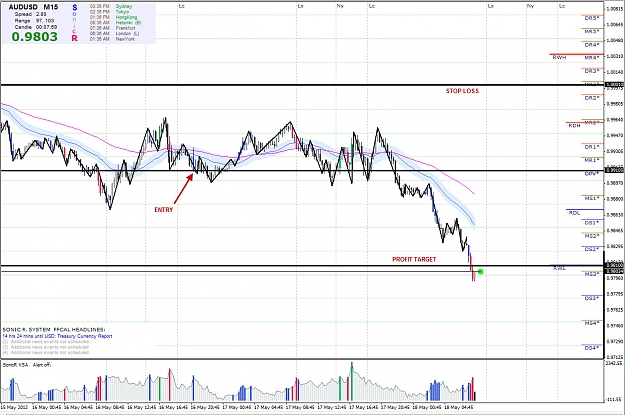Select the STOP LOSS chart label
This screenshot has height=415, width=625.
coord(462,91)
